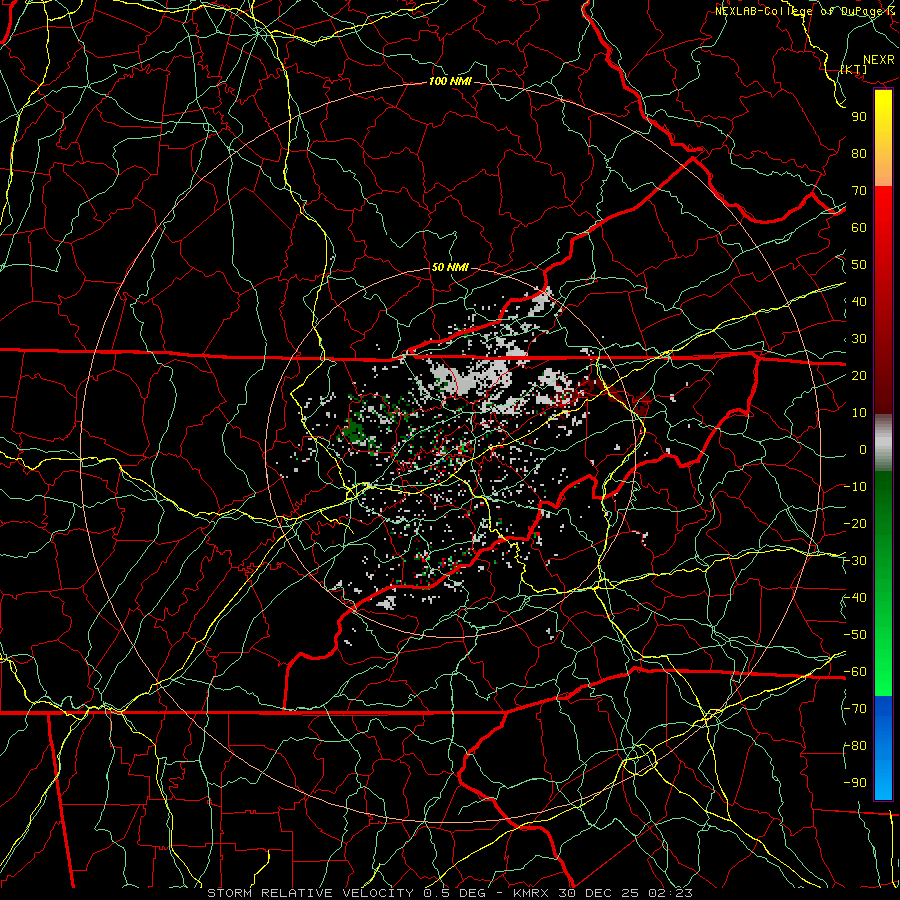Click the positive 10 scale value
This screenshot has height=900, width=900.
(x=859, y=413)
